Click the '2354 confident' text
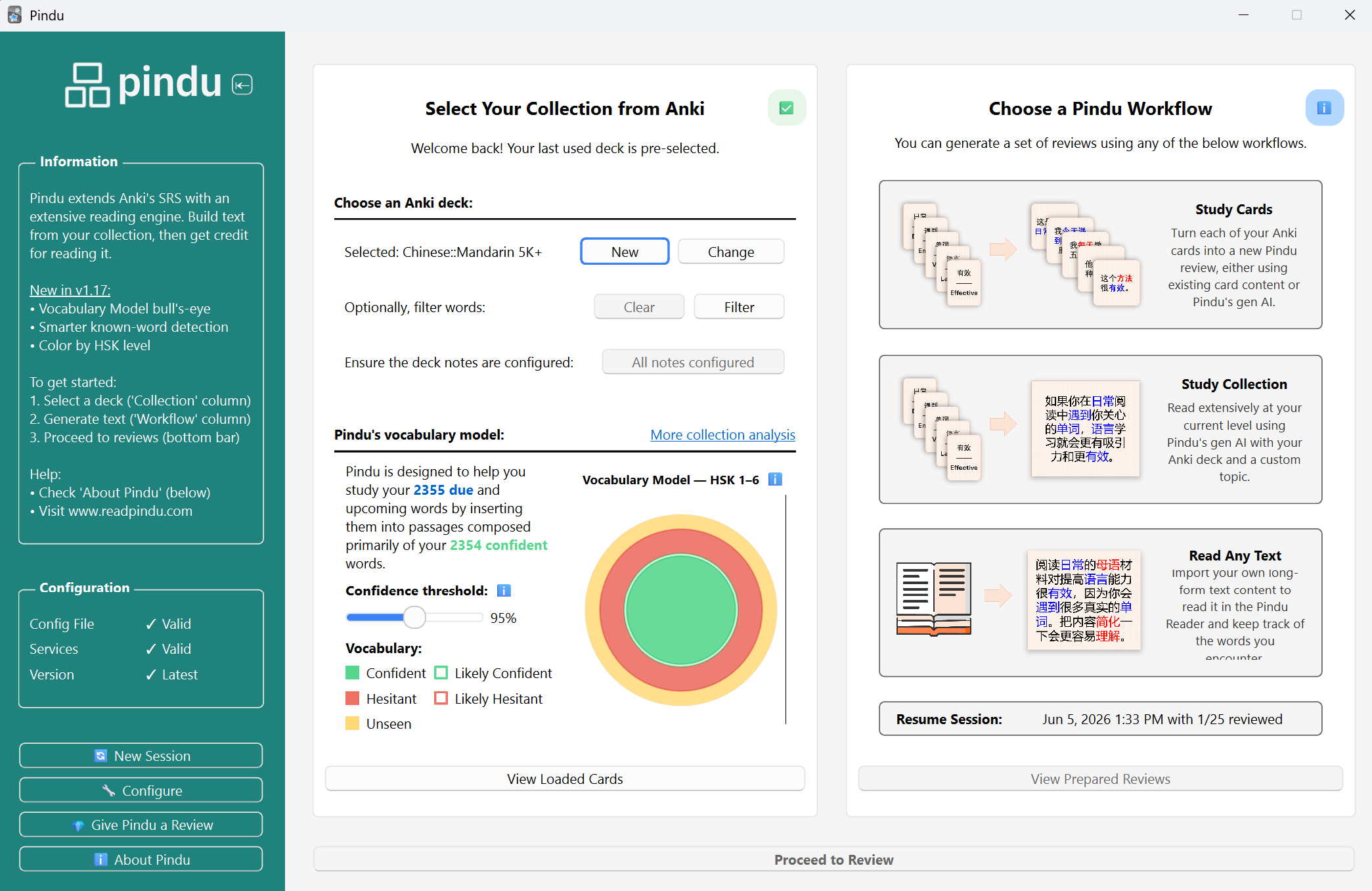The width and height of the screenshot is (1372, 891). [498, 545]
